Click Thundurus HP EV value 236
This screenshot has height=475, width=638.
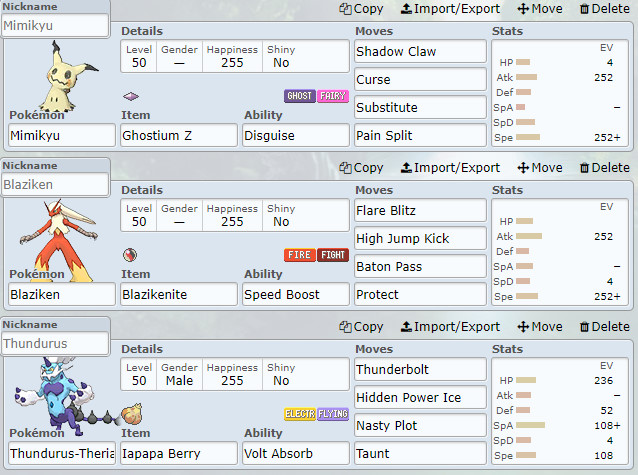click(603, 381)
